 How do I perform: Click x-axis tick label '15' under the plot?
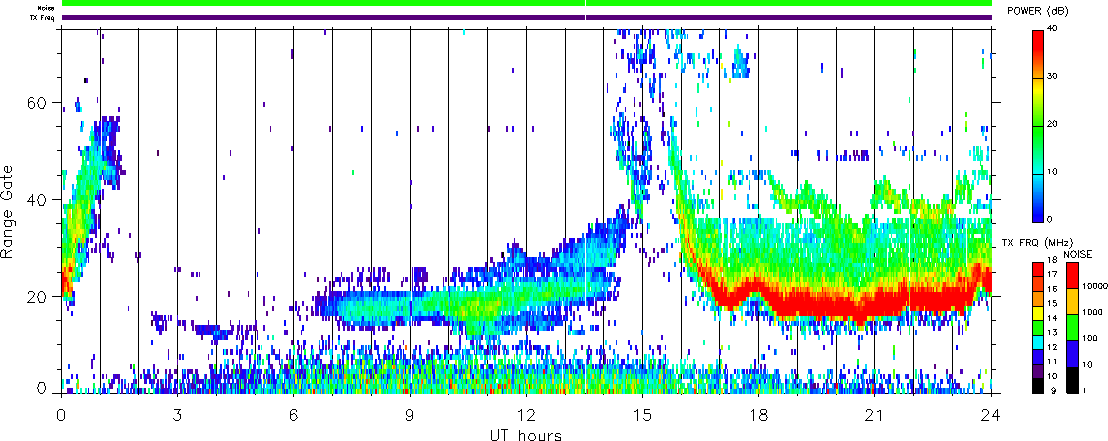pos(642,414)
